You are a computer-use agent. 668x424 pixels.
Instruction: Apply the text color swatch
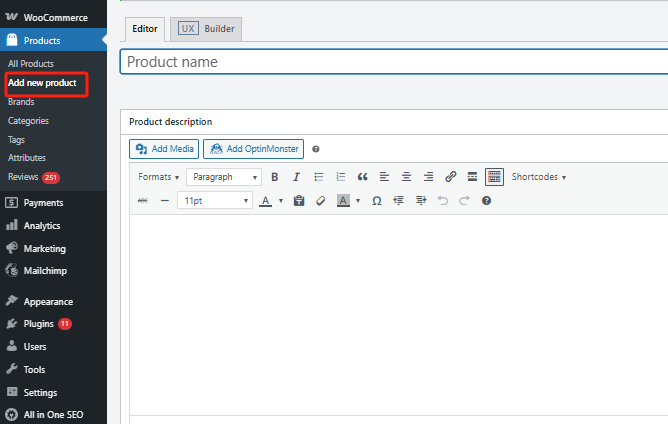tap(265, 201)
